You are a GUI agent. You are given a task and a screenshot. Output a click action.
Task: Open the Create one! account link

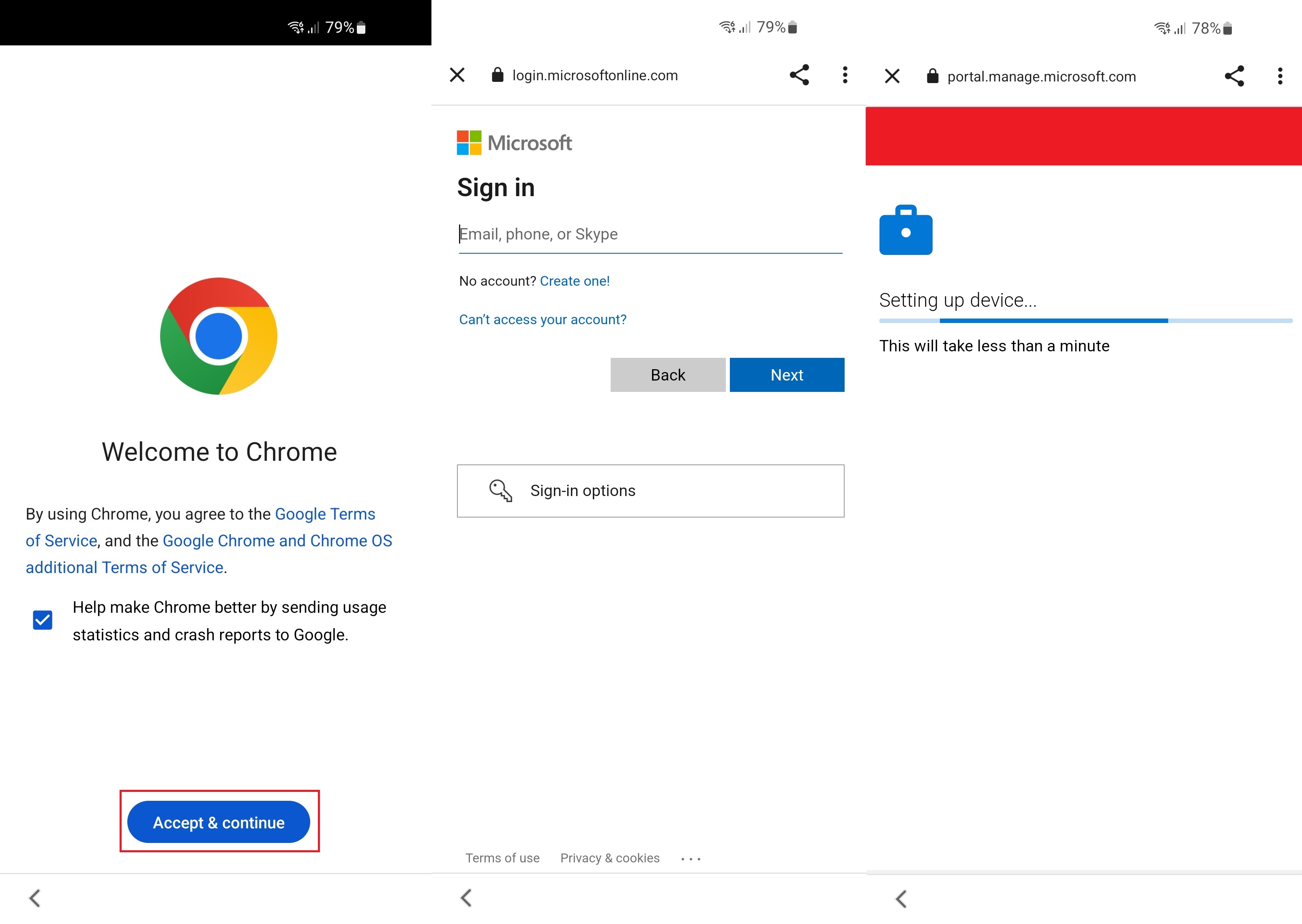[575, 280]
